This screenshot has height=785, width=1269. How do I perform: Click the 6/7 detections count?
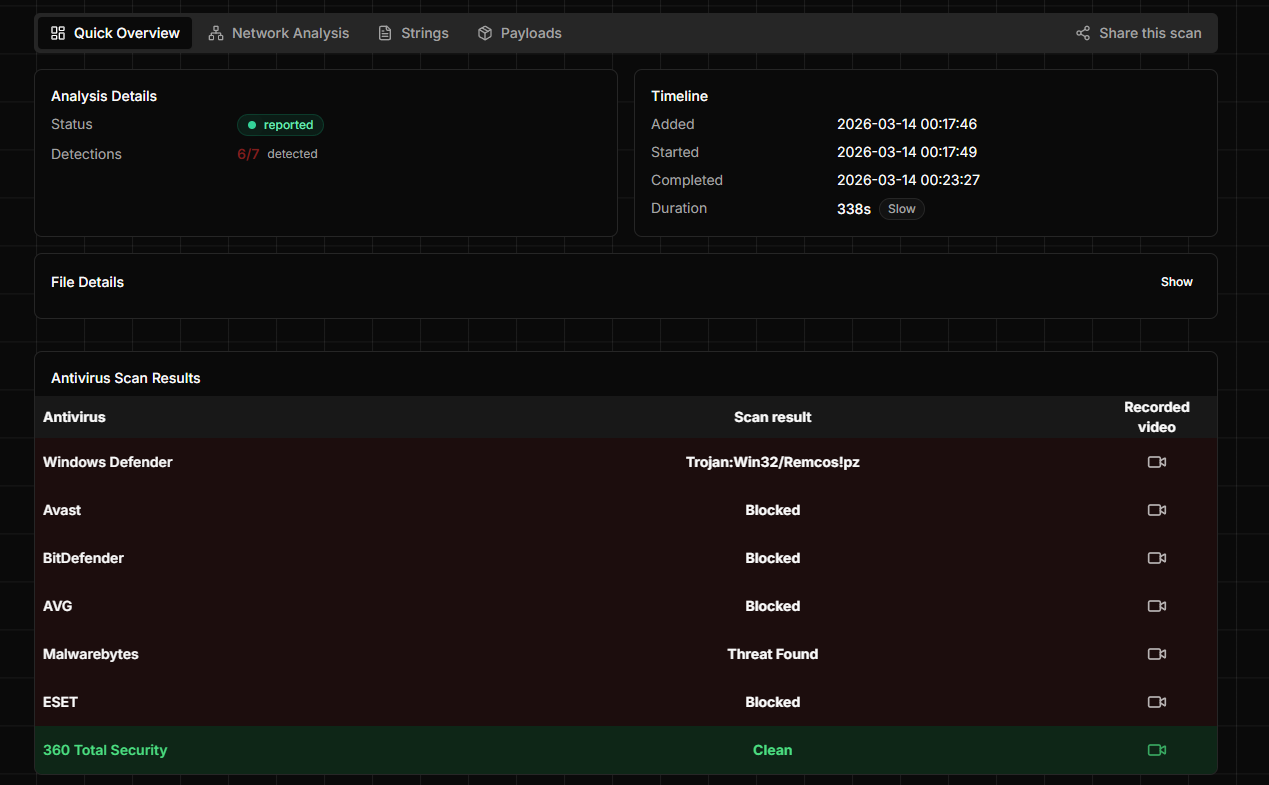pyautogui.click(x=248, y=154)
